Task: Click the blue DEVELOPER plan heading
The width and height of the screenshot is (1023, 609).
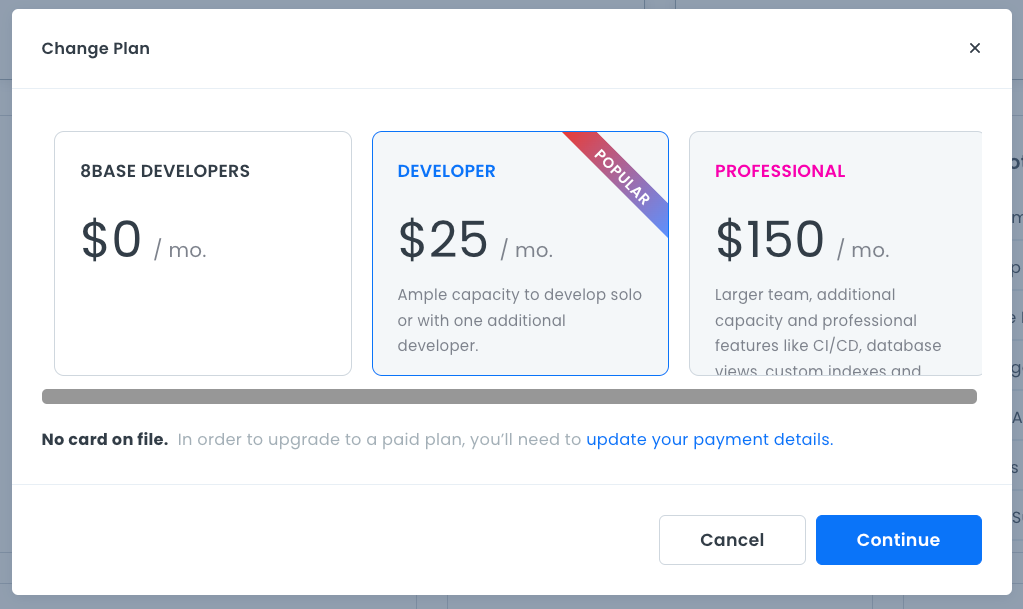Action: tap(446, 171)
